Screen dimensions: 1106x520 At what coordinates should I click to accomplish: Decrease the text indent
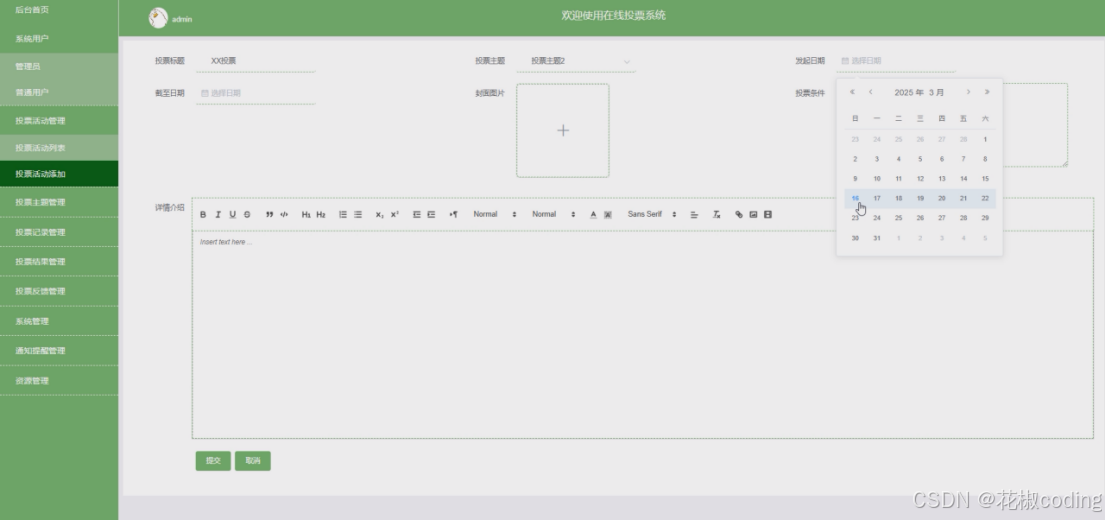416,214
